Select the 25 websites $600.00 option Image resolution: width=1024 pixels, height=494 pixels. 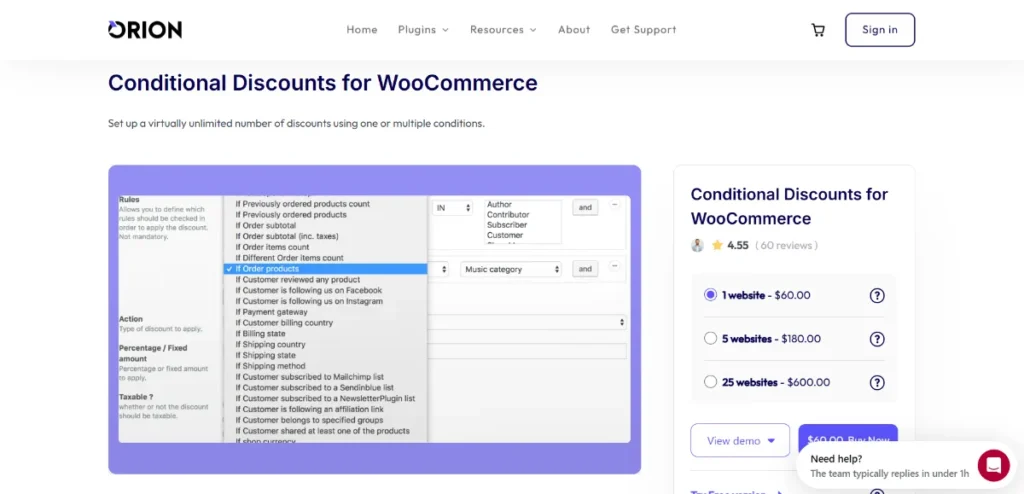[x=711, y=382]
